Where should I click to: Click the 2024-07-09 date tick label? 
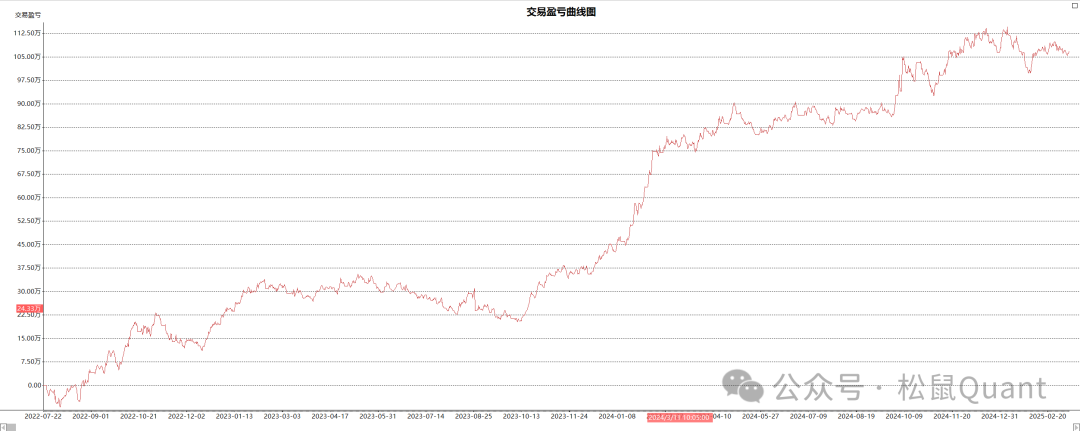coord(810,416)
